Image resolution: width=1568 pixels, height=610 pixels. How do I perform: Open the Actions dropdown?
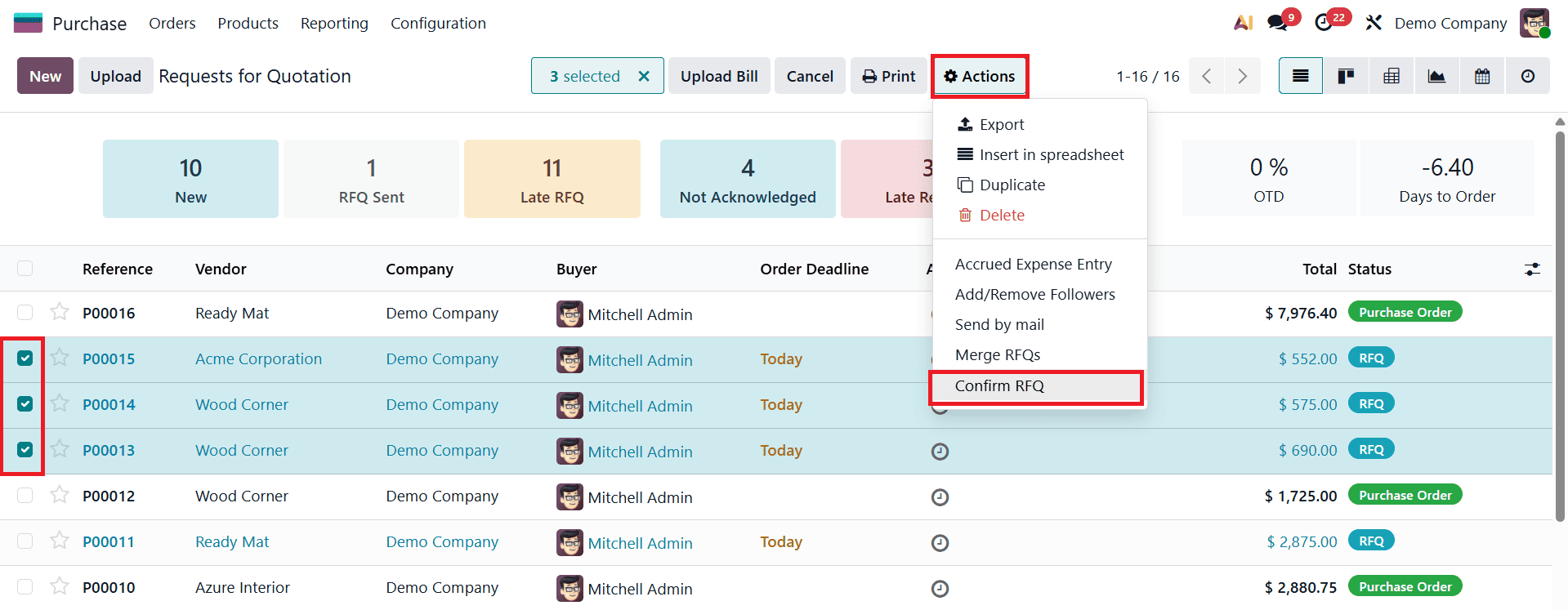[x=980, y=76]
